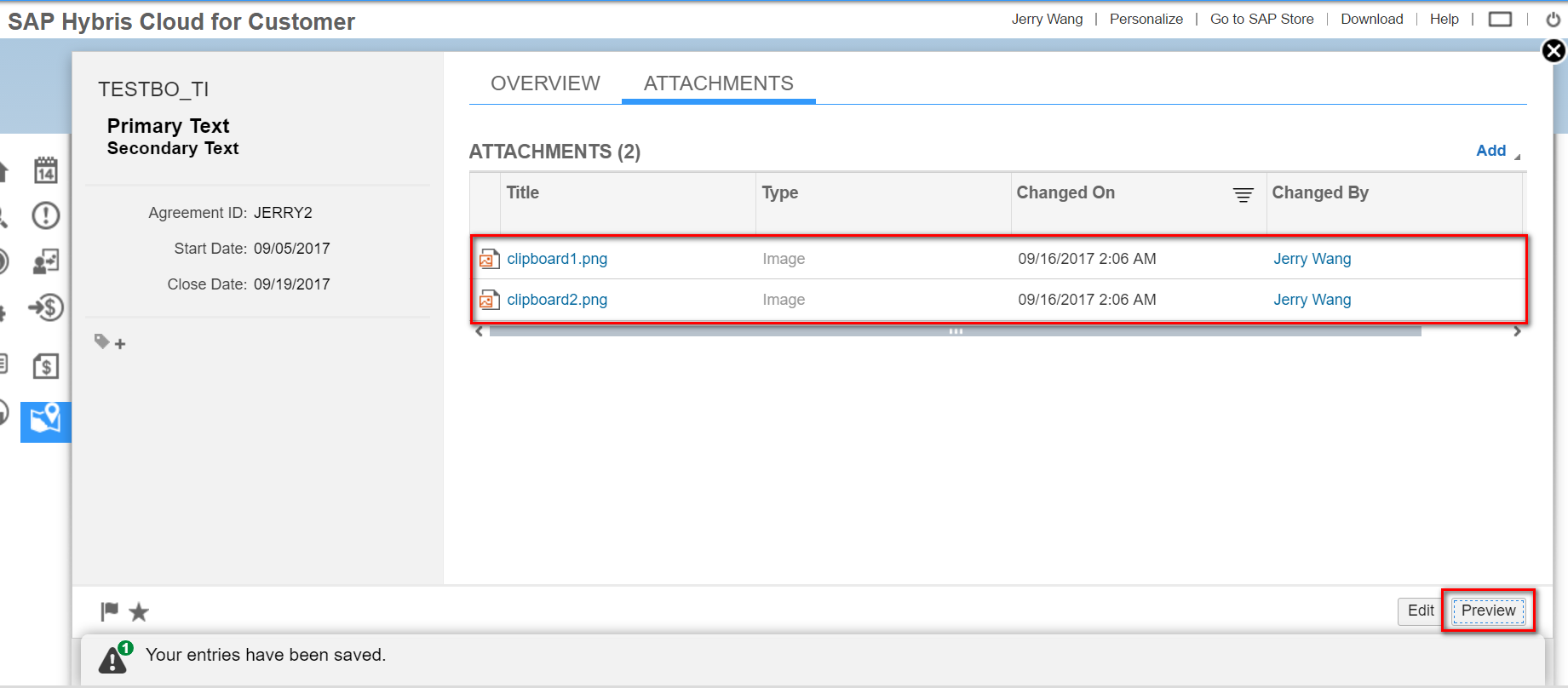Click Download in the header
Screen dimensions: 1568x688
point(1371,19)
